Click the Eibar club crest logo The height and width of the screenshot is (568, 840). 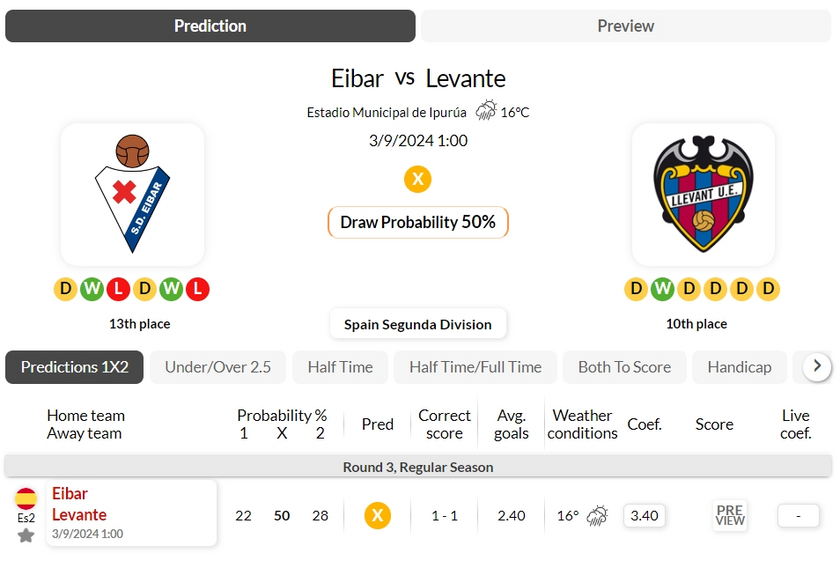[x=132, y=194]
